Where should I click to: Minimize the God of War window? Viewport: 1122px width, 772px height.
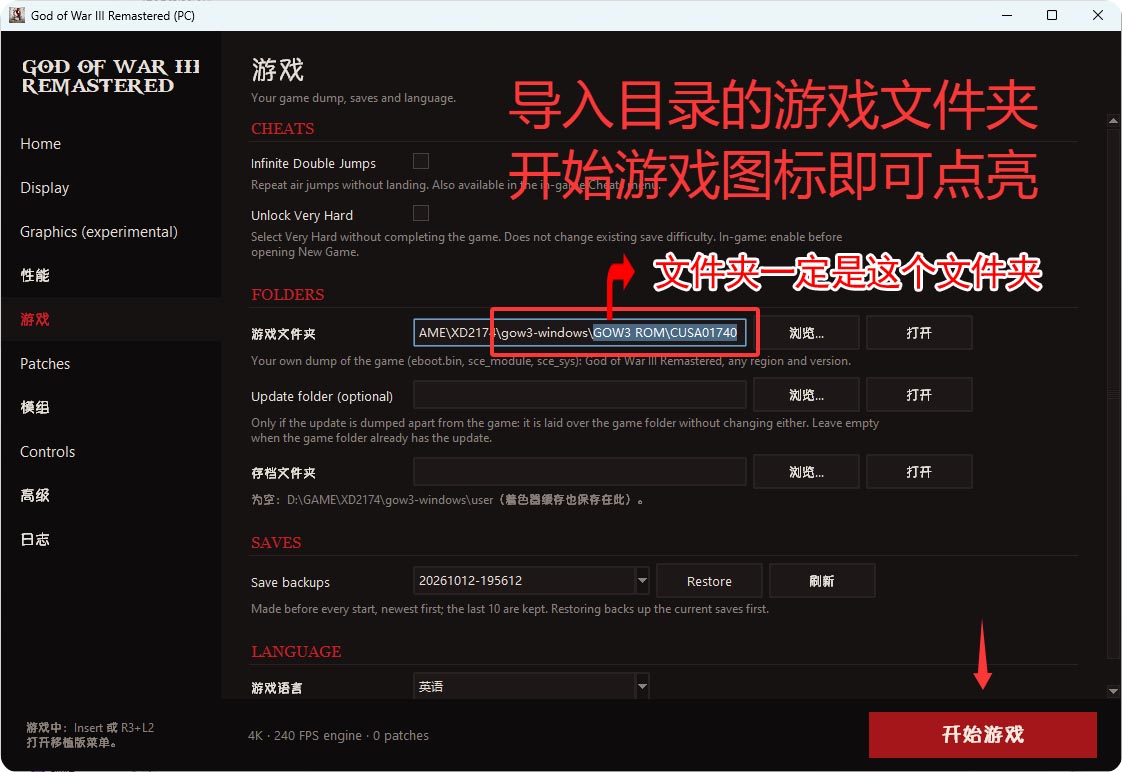[x=1007, y=15]
